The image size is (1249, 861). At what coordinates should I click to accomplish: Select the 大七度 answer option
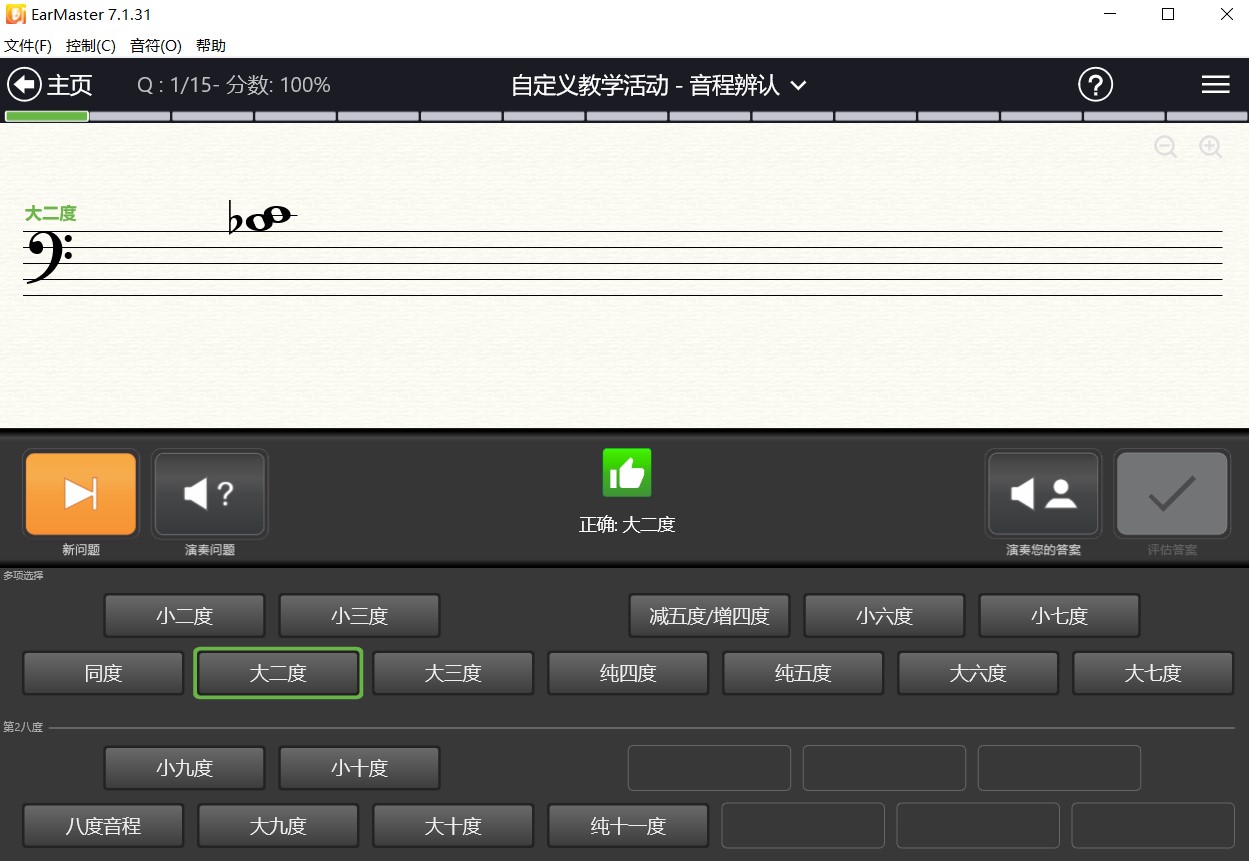pyautogui.click(x=1152, y=673)
